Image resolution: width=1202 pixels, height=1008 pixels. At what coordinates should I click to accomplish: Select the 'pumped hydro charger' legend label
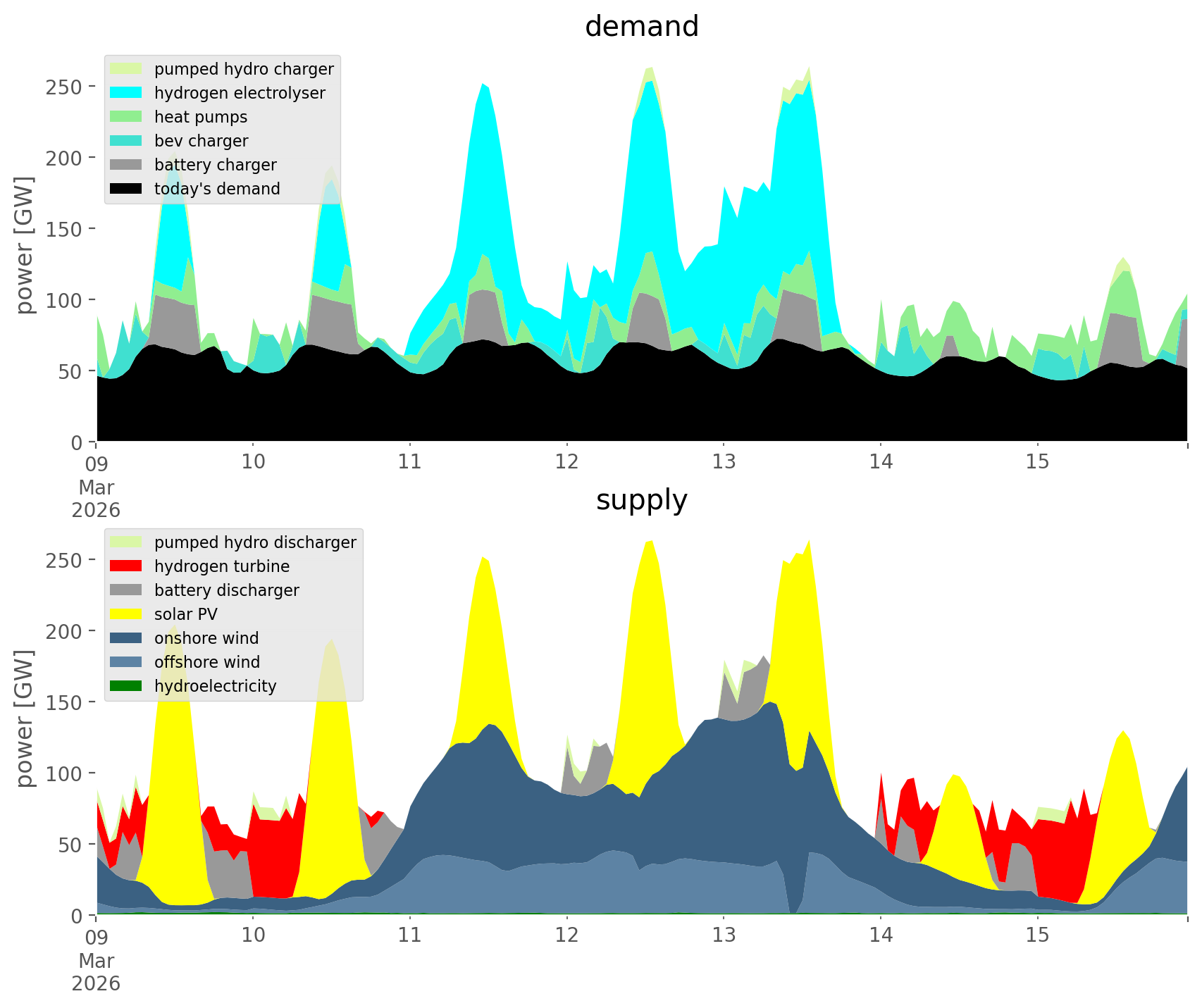[244, 69]
